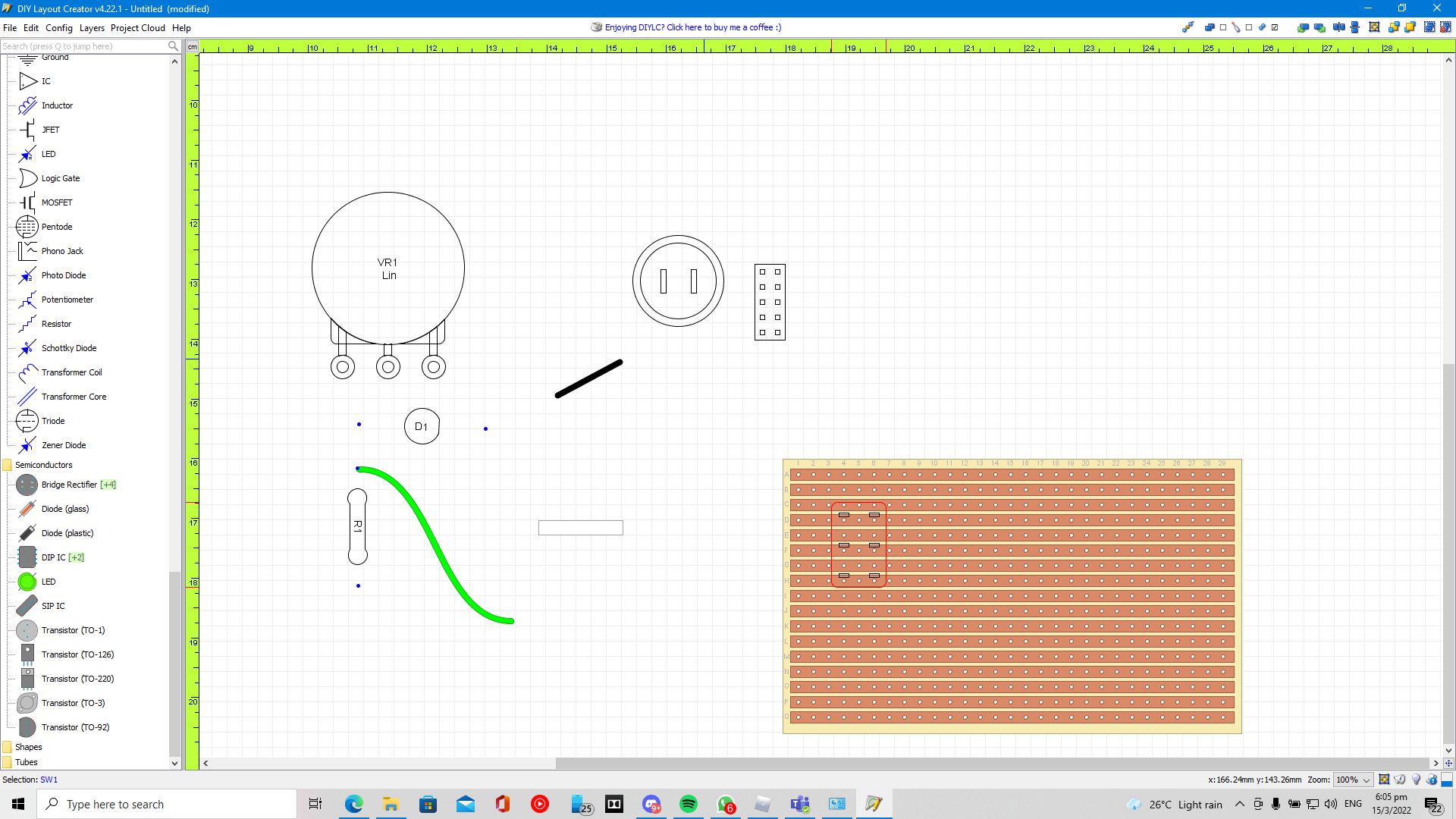Click the green rotate-selection toolbar icon
1456x819 pixels.
pyautogui.click(x=1304, y=27)
